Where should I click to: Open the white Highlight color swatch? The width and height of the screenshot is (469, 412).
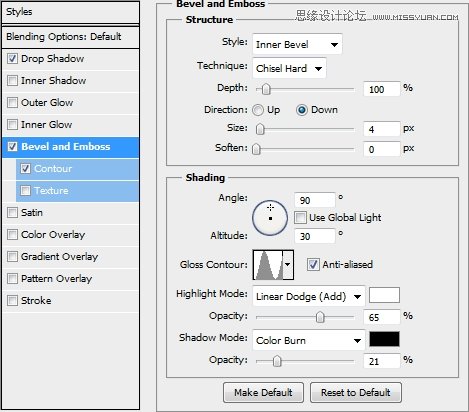pyautogui.click(x=384, y=295)
